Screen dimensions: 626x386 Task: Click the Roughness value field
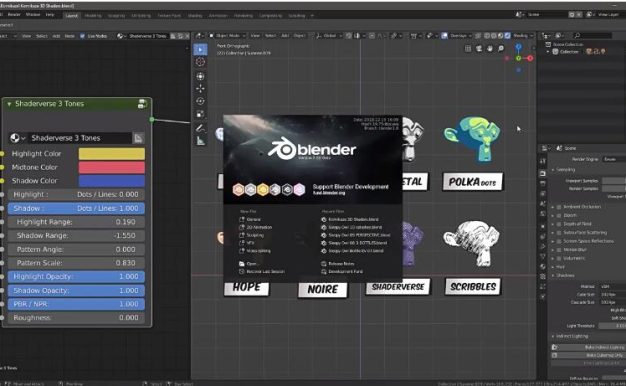76,318
